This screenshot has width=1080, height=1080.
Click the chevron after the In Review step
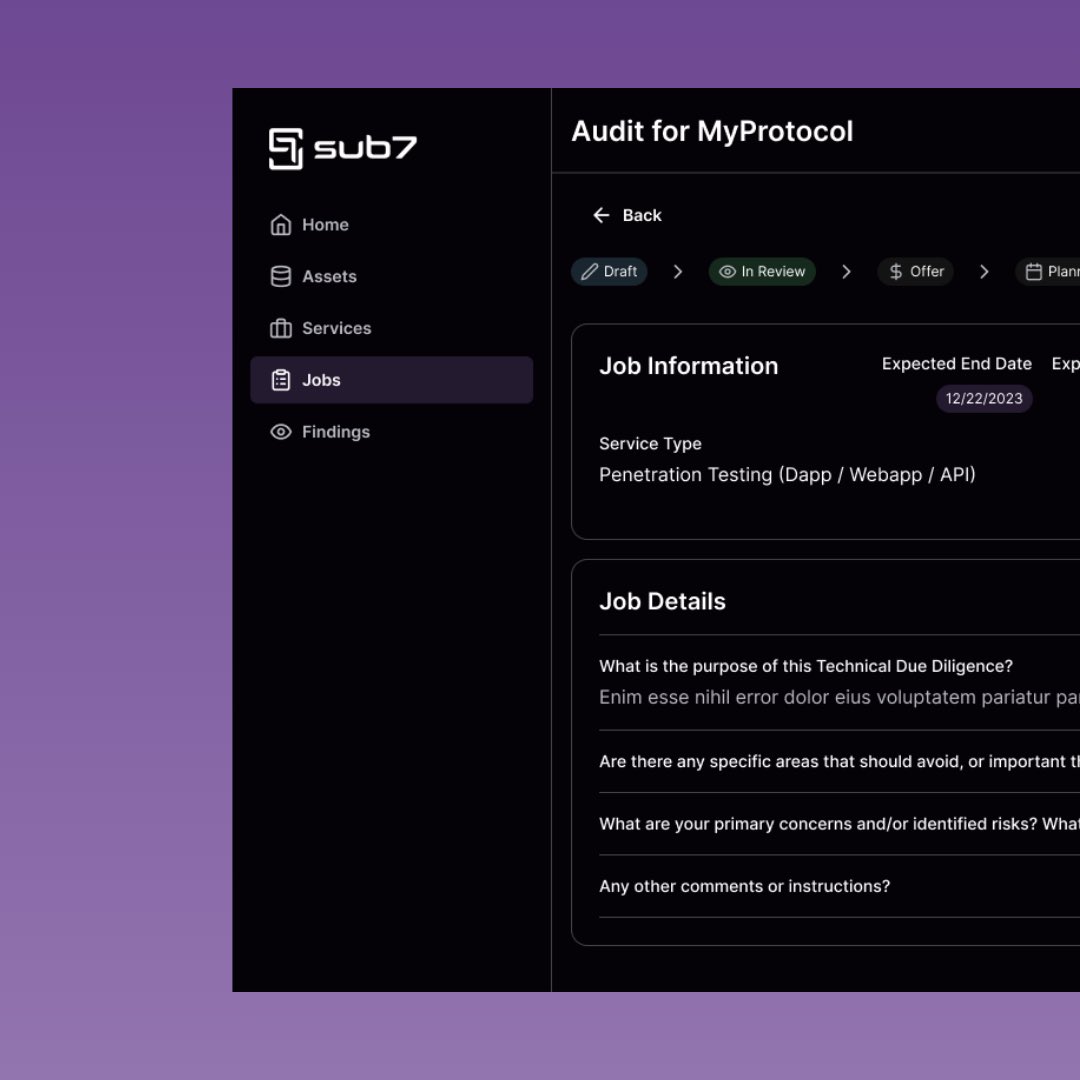pyautogui.click(x=847, y=271)
